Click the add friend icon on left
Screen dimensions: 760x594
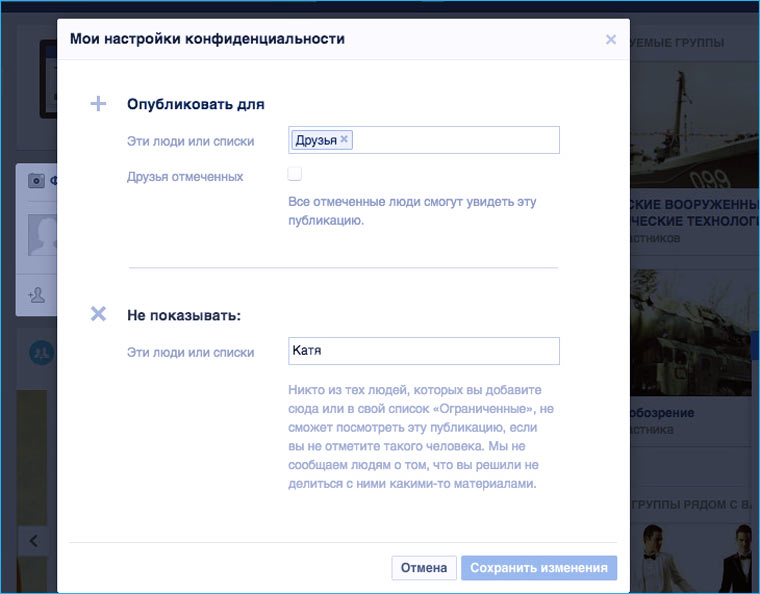pos(37,295)
